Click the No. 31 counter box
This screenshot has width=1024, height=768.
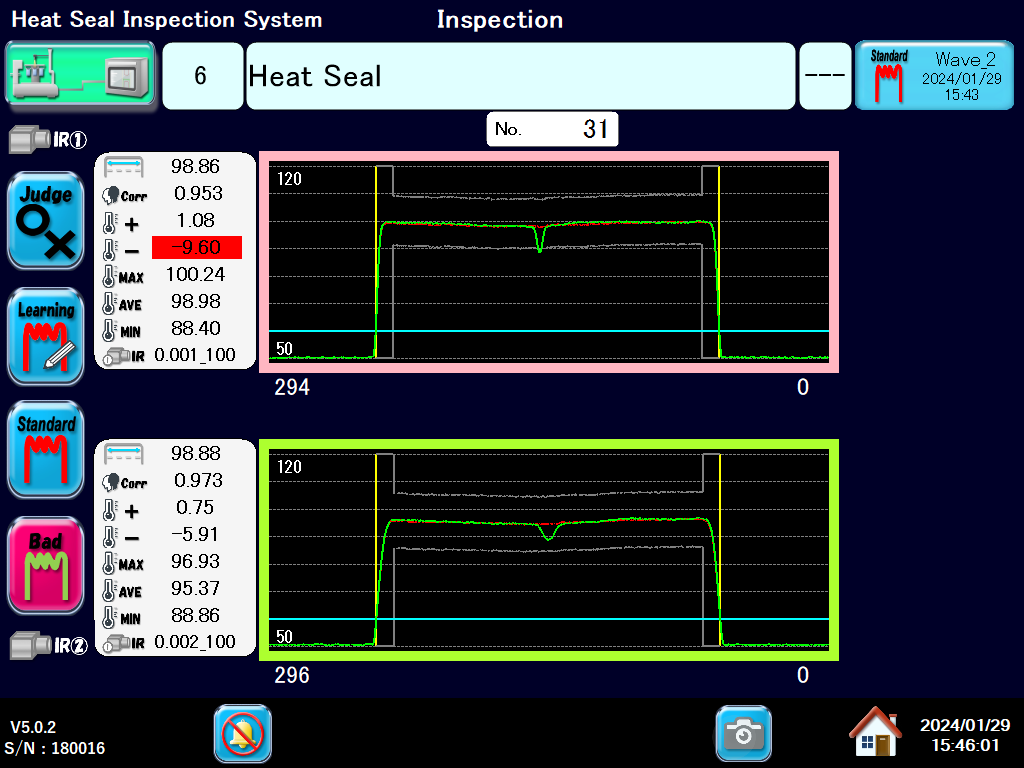click(552, 129)
